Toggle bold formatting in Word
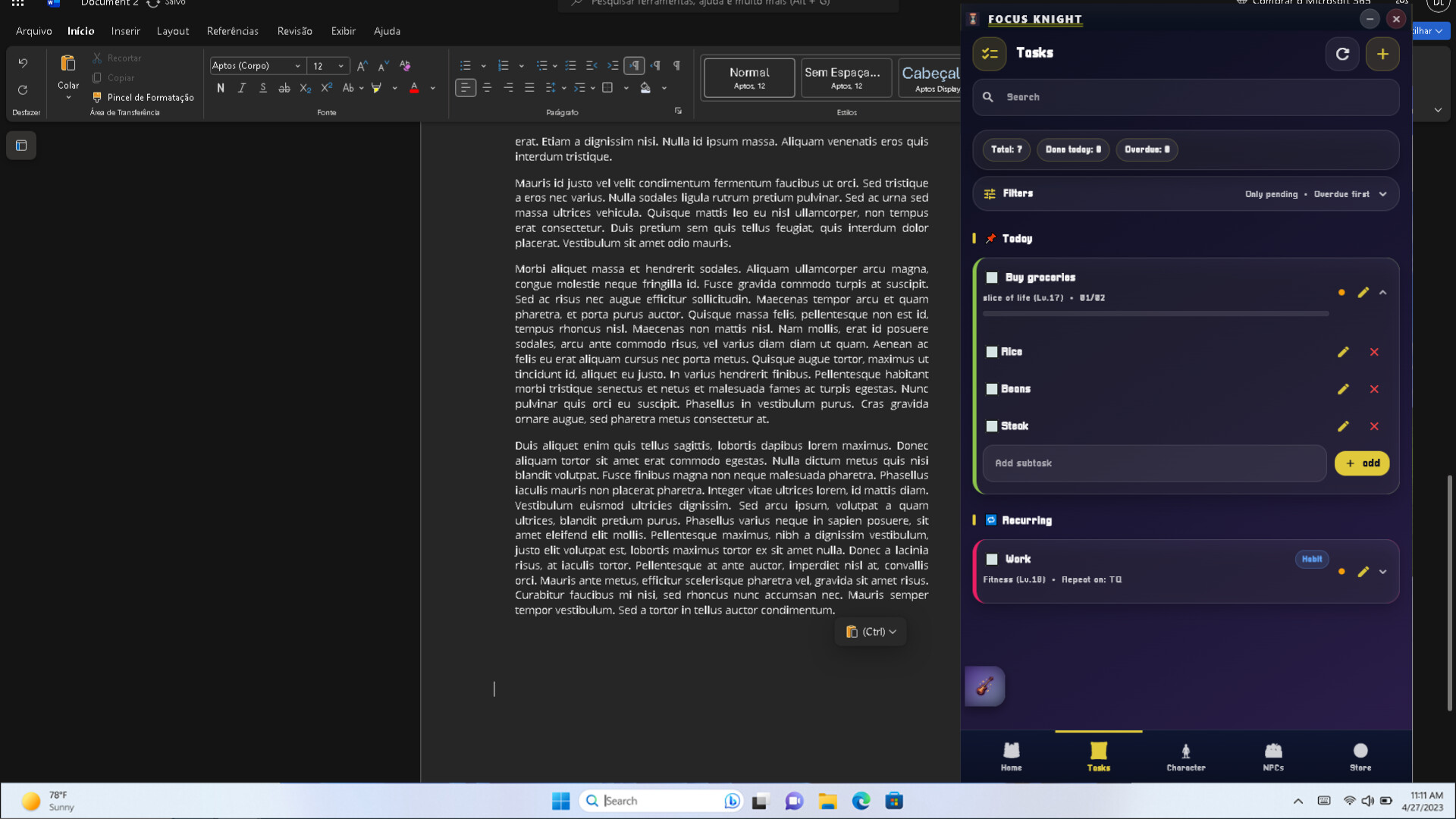The width and height of the screenshot is (1456, 819). pos(221,88)
